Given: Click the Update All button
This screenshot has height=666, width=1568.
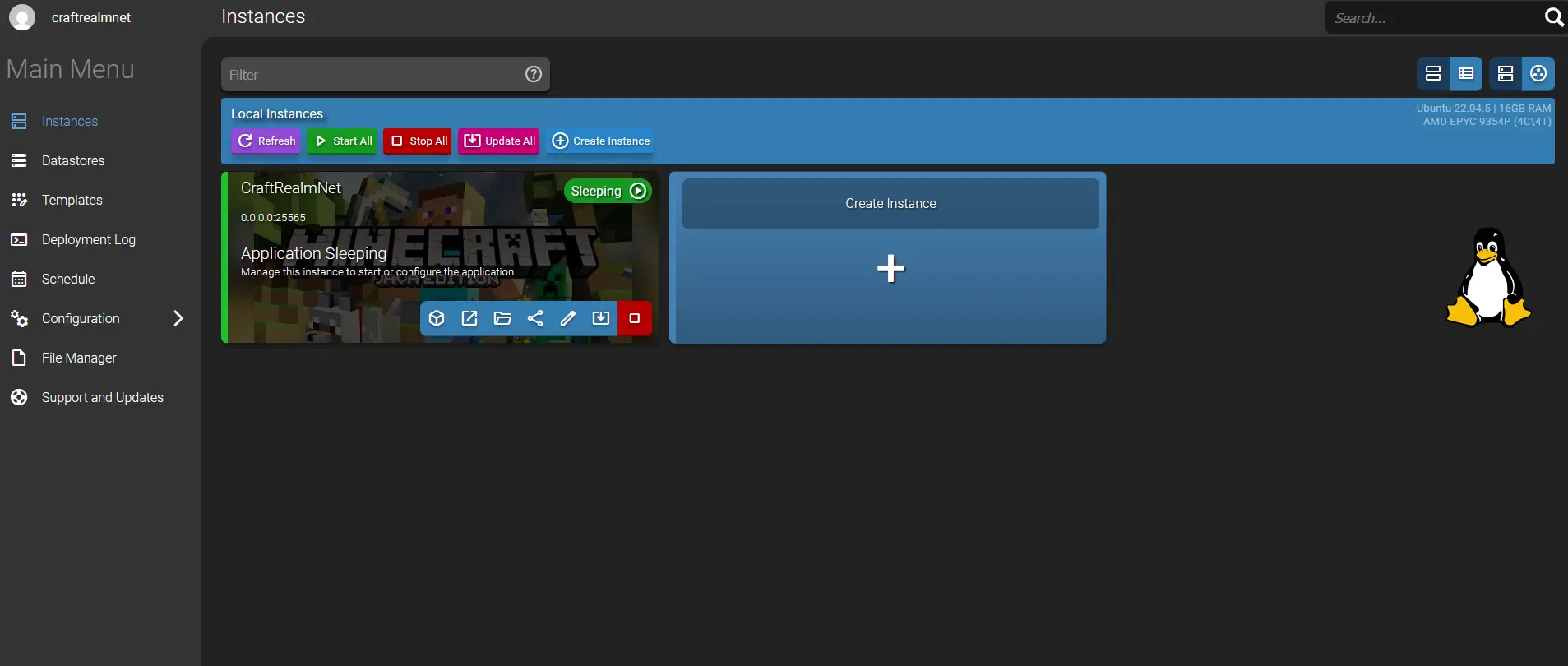Looking at the screenshot, I should tap(499, 141).
